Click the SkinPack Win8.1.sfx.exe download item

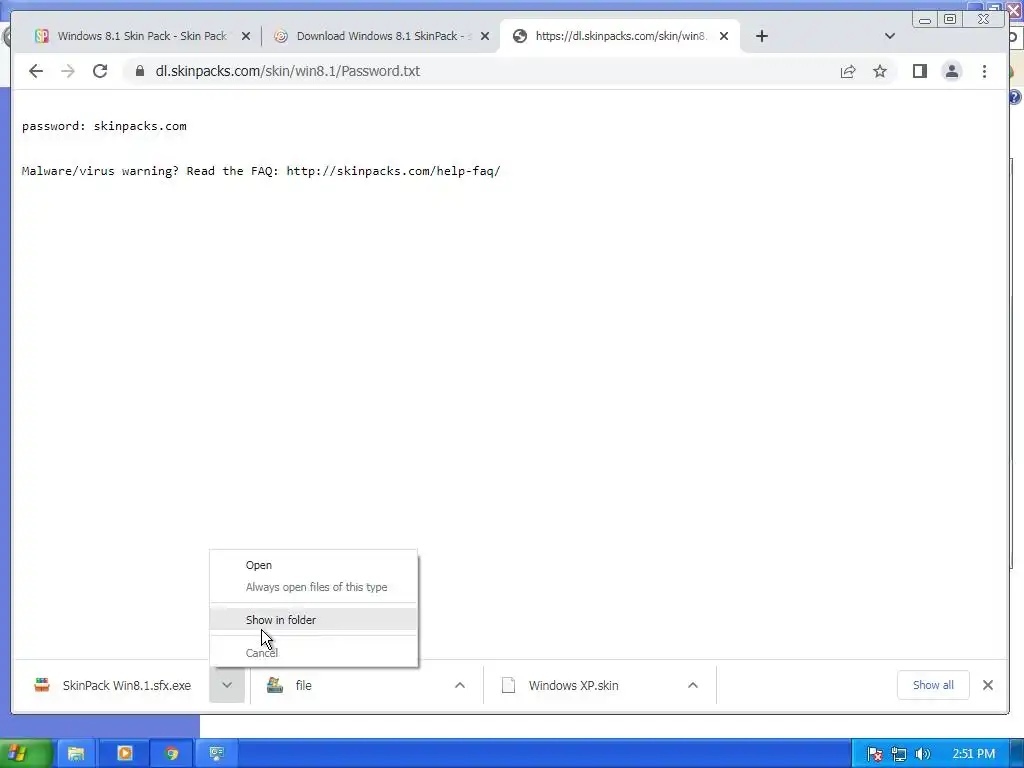[x=112, y=685]
